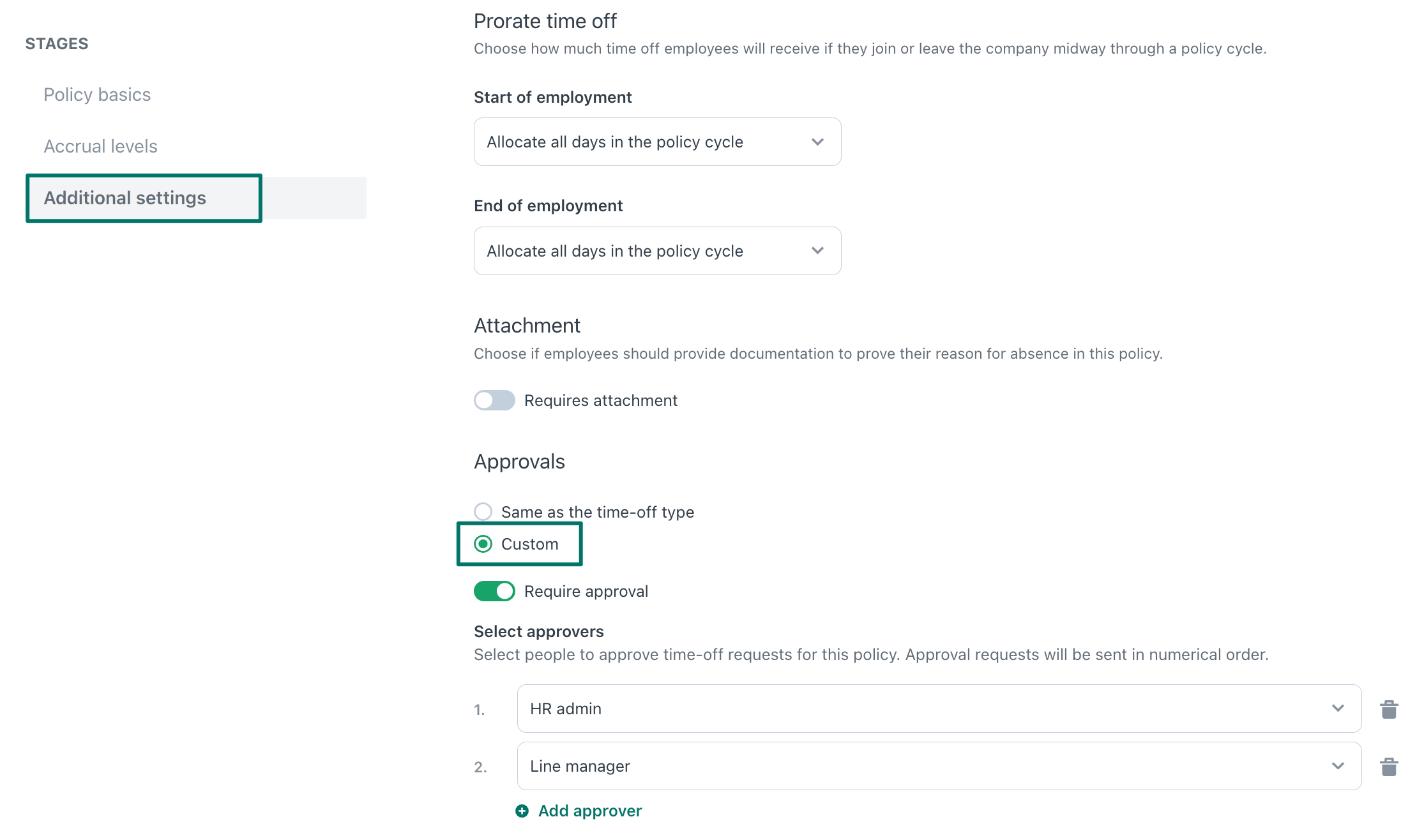The width and height of the screenshot is (1424, 840).
Task: Delete the HR admin approver
Action: [x=1389, y=709]
